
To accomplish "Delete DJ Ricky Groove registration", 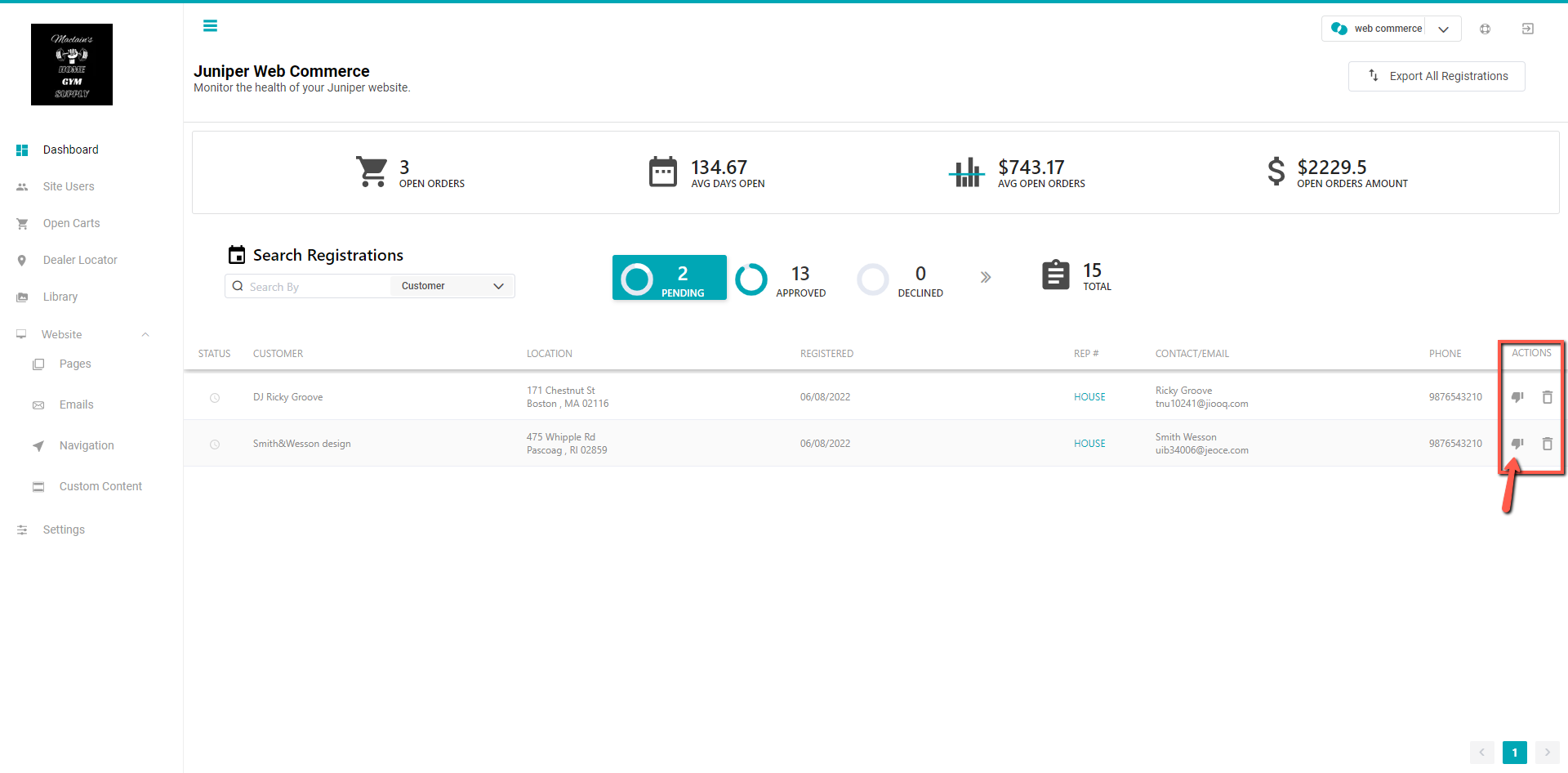I will point(1547,397).
